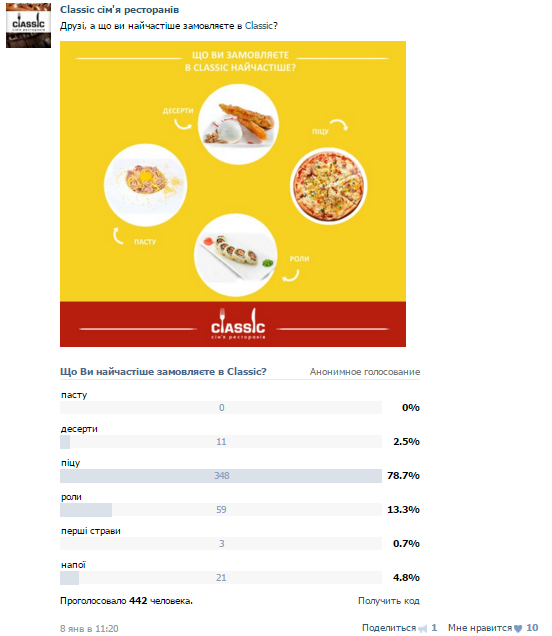Open the Classic restaurant avatar thumbnail
The height and width of the screenshot is (636, 552).
click(x=28, y=26)
